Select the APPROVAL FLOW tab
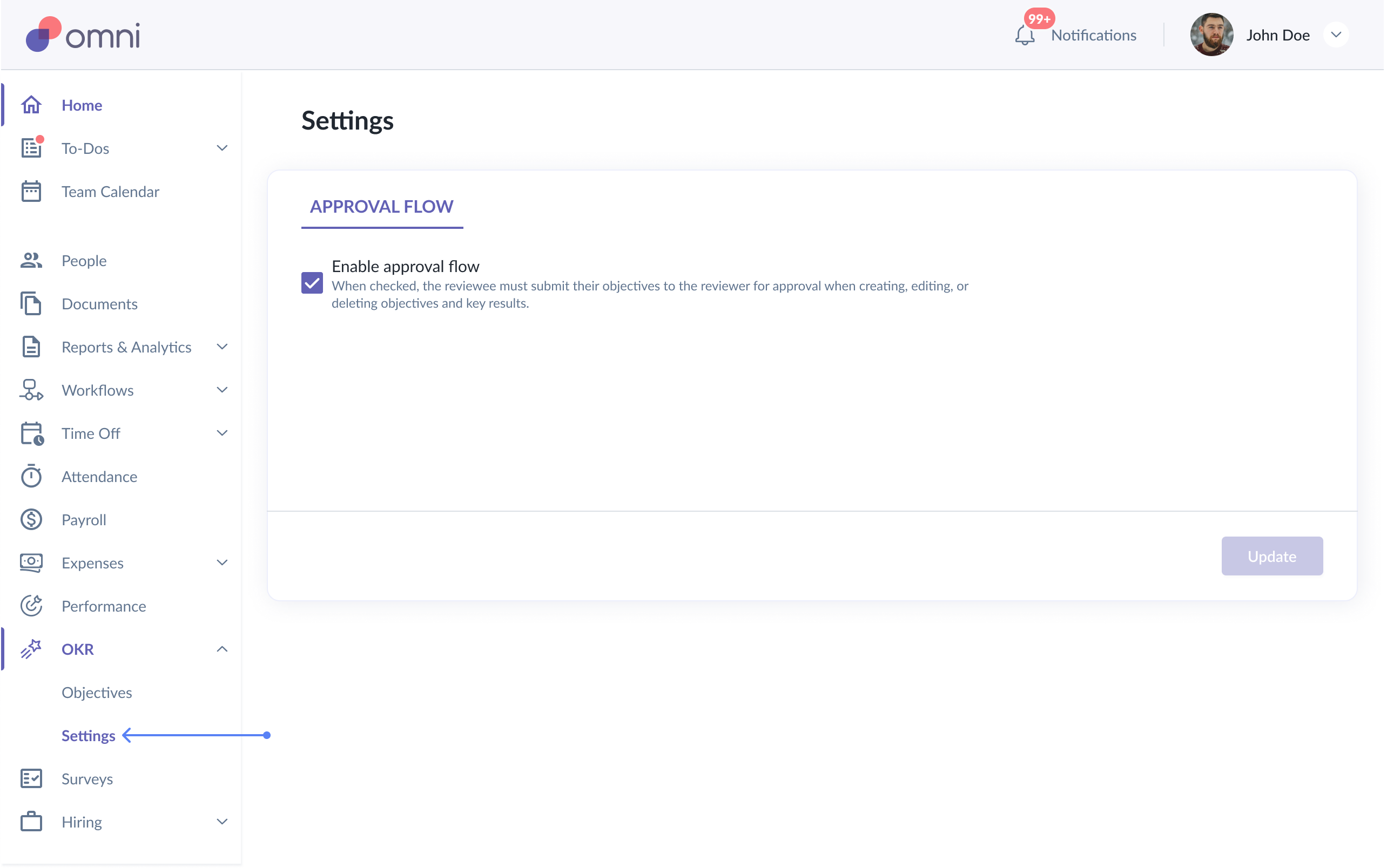The image size is (1387, 868). tap(381, 207)
